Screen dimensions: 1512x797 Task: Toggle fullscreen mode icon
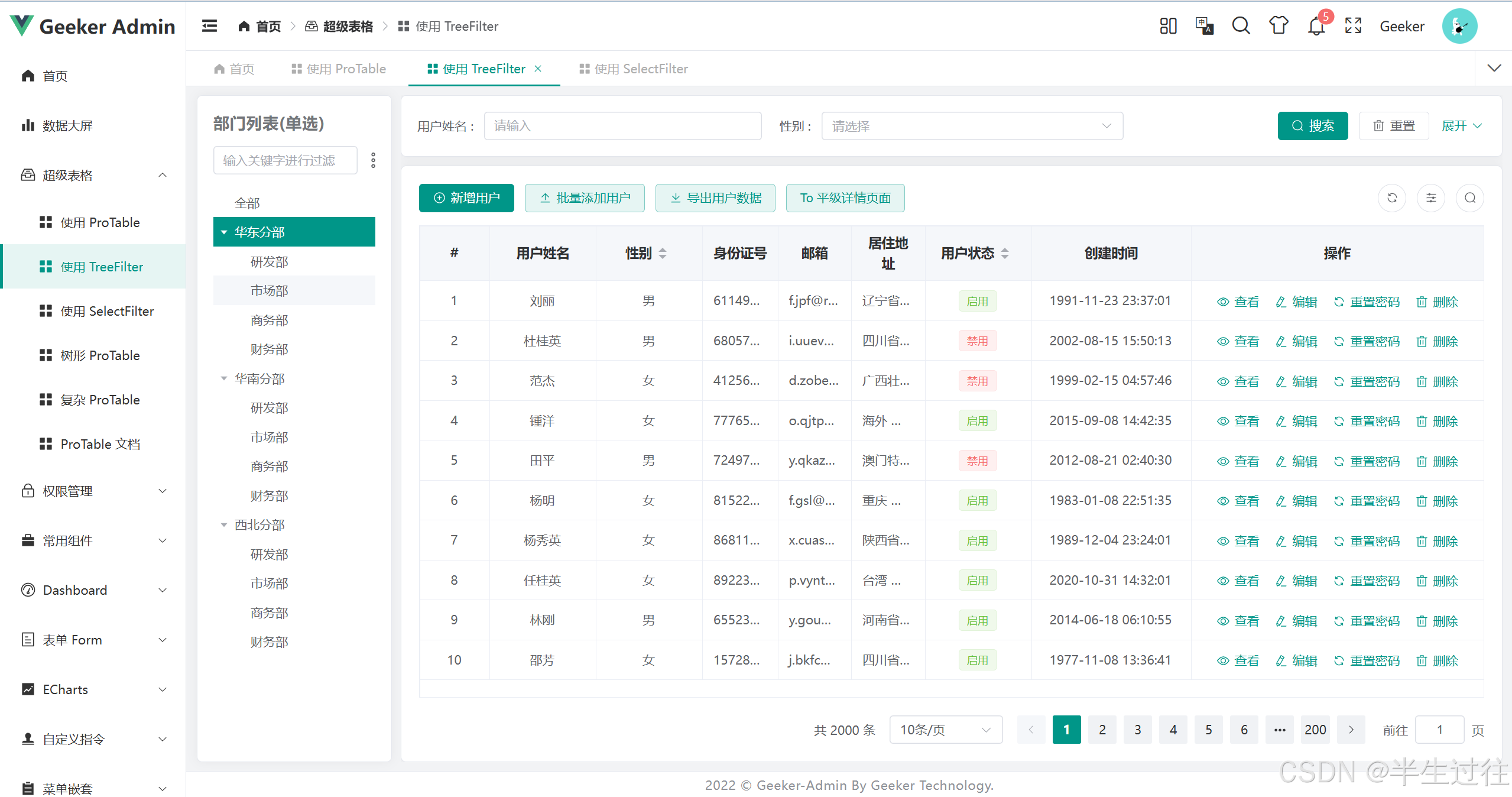pos(1353,26)
